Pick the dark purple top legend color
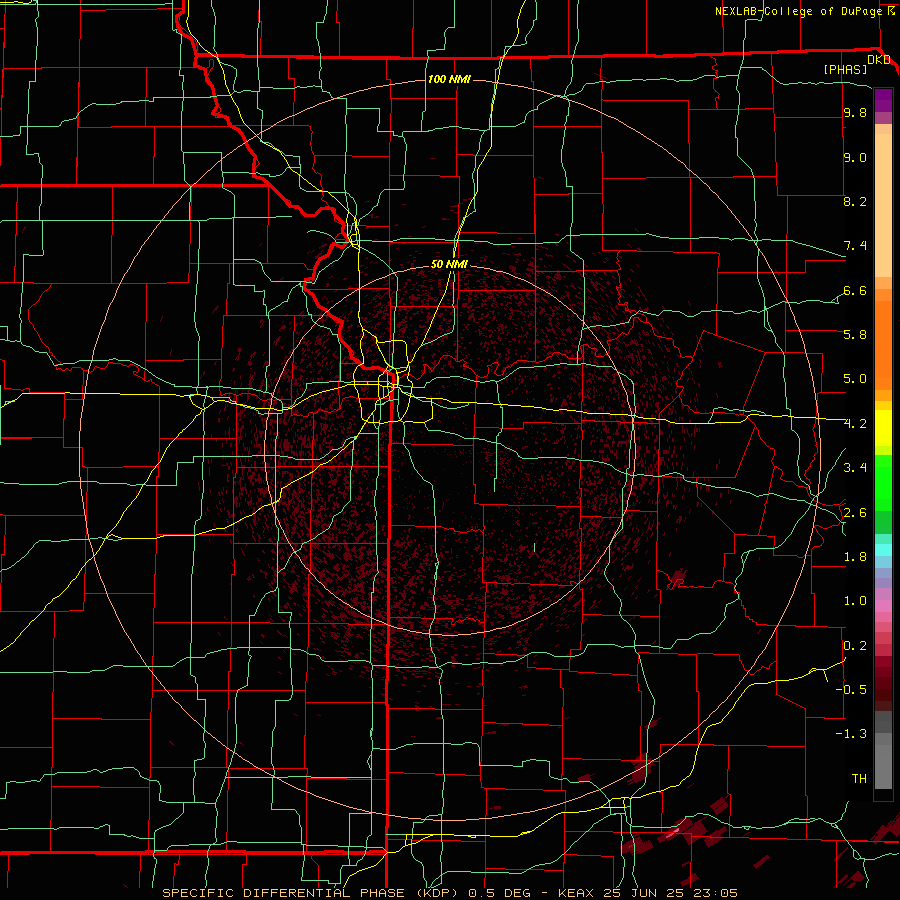This screenshot has height=900, width=900. tap(883, 100)
